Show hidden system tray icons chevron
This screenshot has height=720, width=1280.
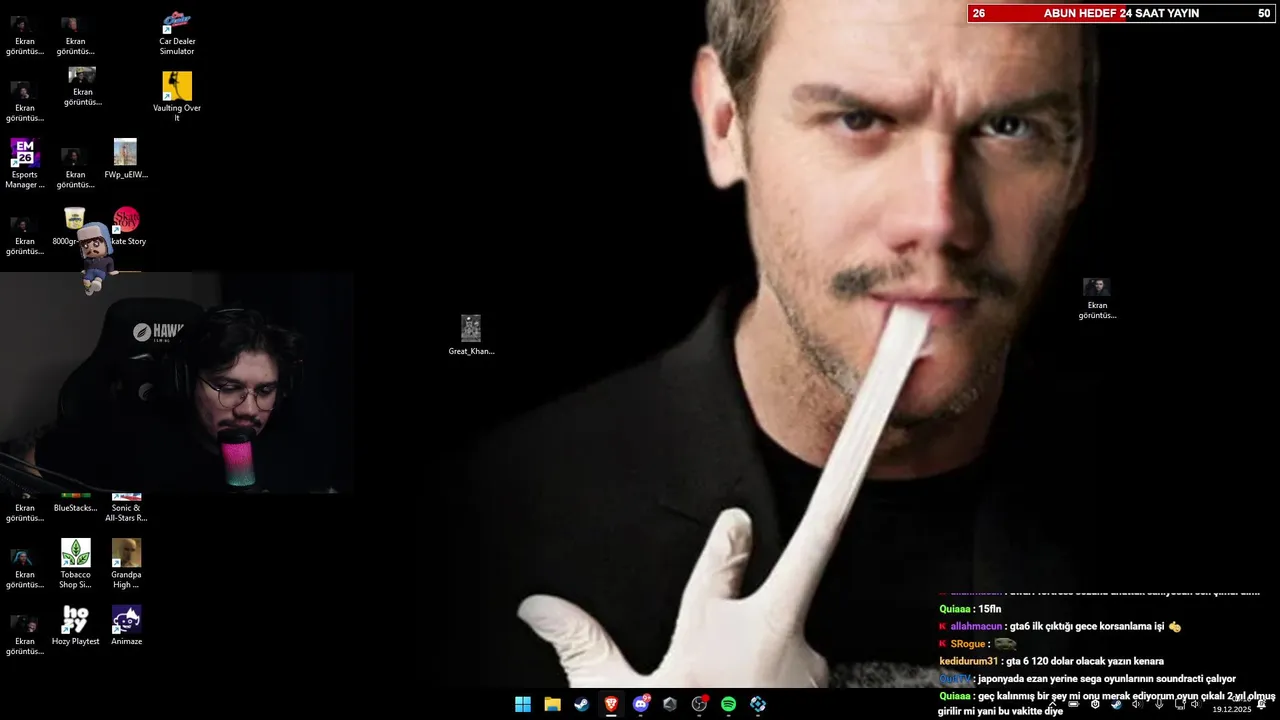[x=1052, y=704]
